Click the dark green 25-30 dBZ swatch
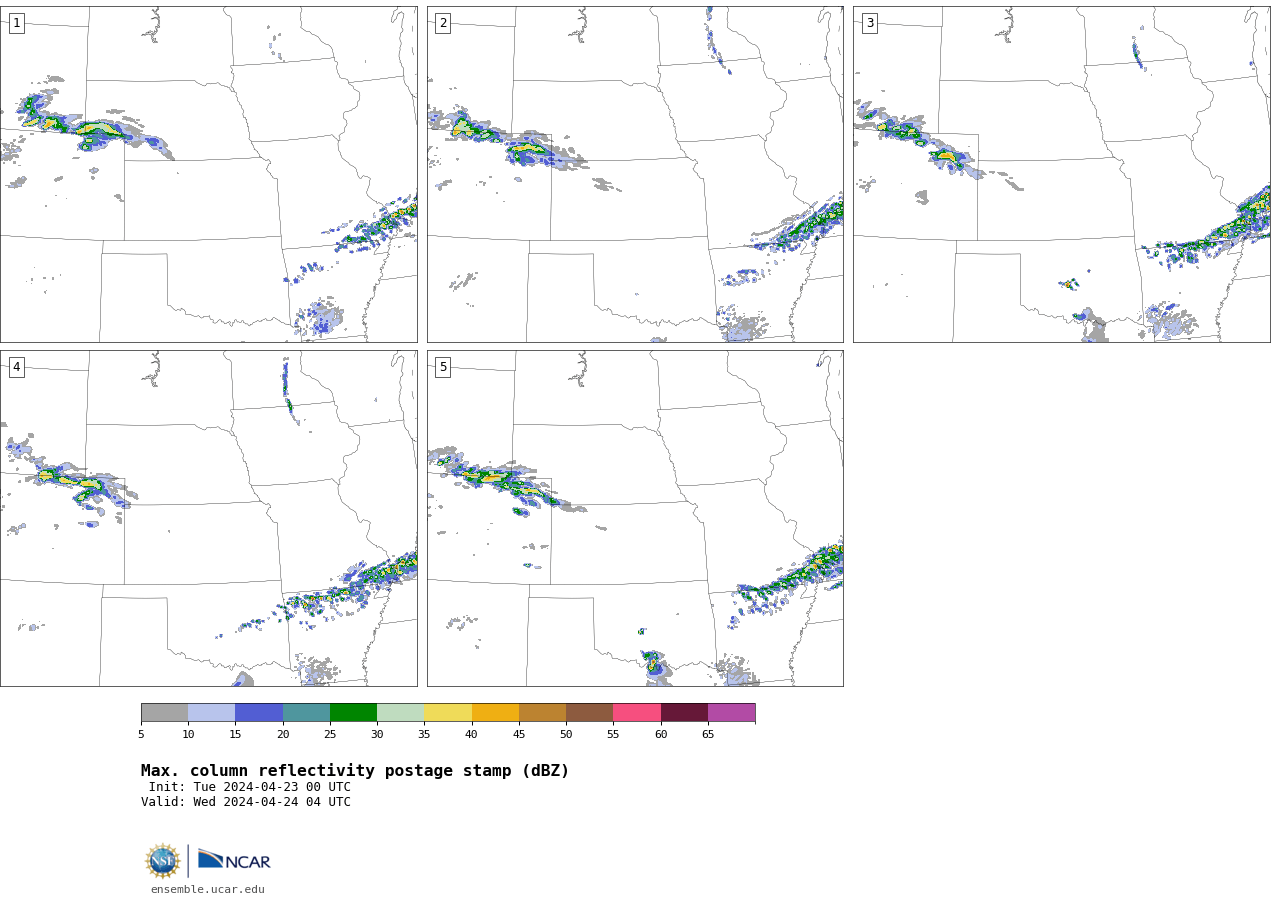 (353, 712)
